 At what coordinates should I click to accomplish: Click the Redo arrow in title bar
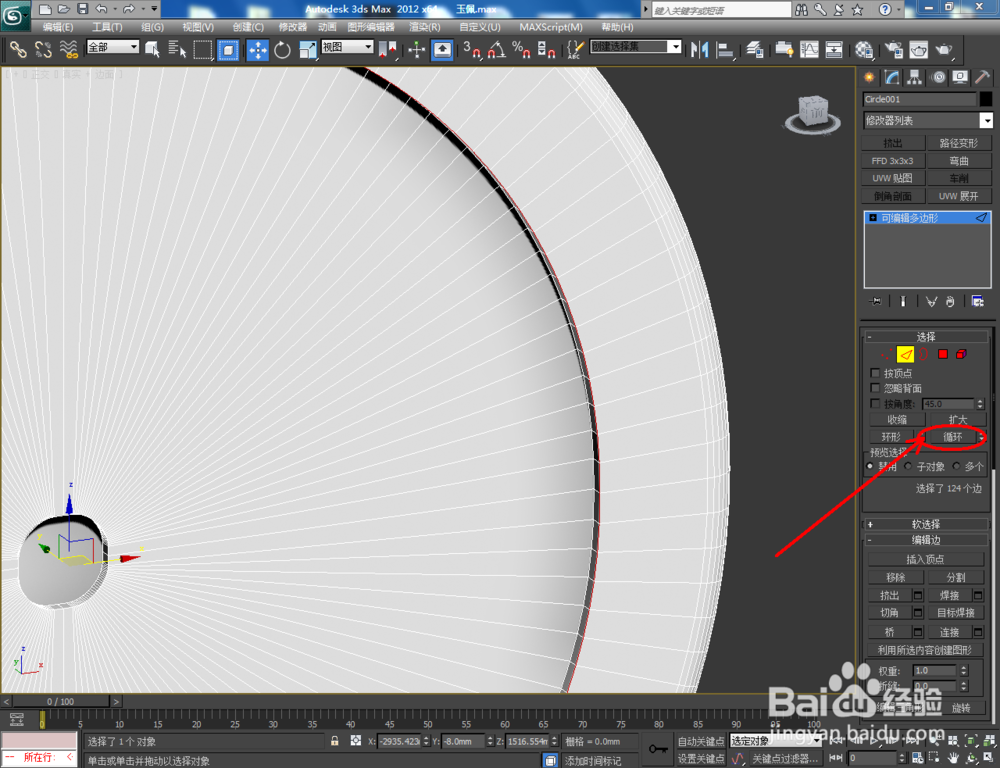129,9
